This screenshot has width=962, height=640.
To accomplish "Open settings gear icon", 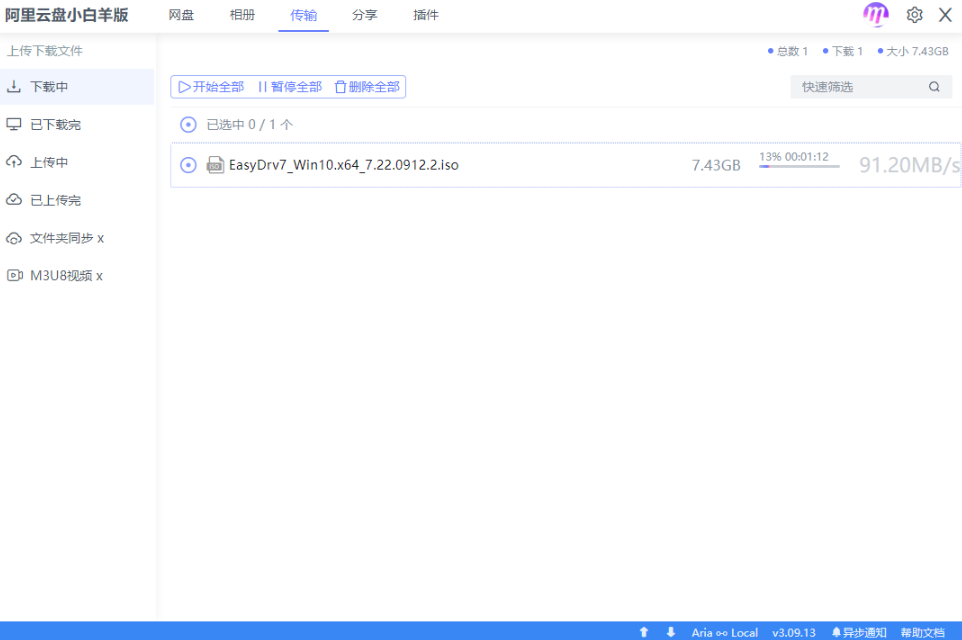I will coord(914,15).
